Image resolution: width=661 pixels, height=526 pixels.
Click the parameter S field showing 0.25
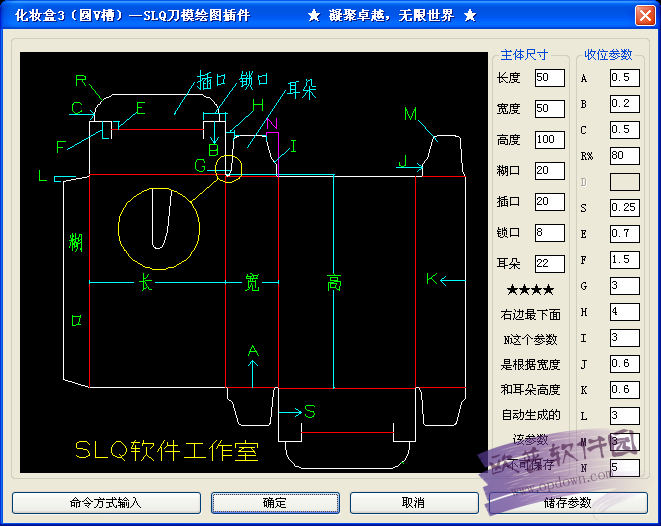pos(625,208)
